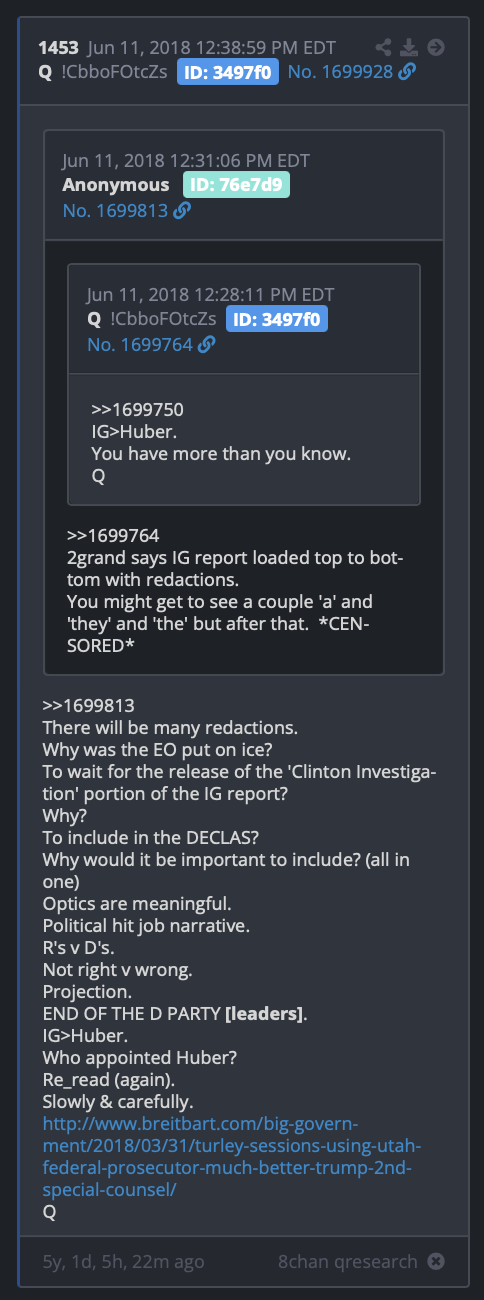Viewport: 484px width, 1300px height.
Task: Download post 1453 with the download icon
Action: [408, 47]
